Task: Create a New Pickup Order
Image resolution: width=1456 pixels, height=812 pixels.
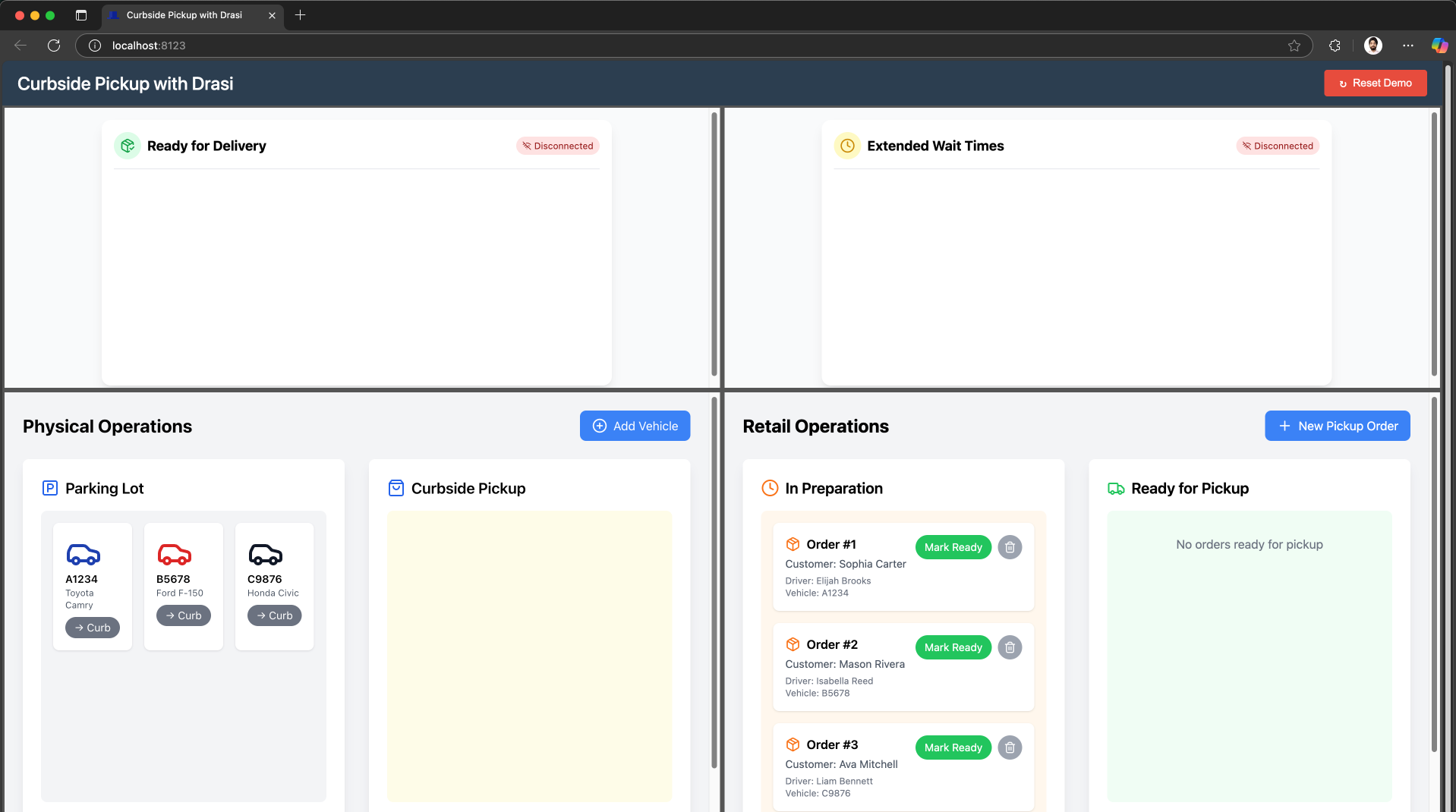Action: (x=1337, y=426)
